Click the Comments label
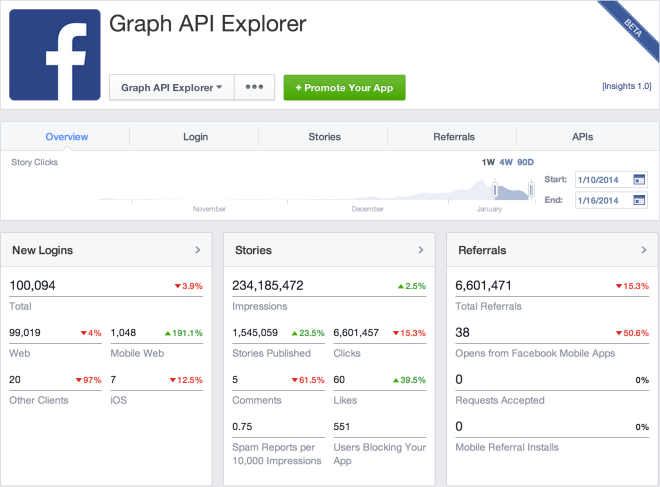This screenshot has height=487, width=660. 257,400
